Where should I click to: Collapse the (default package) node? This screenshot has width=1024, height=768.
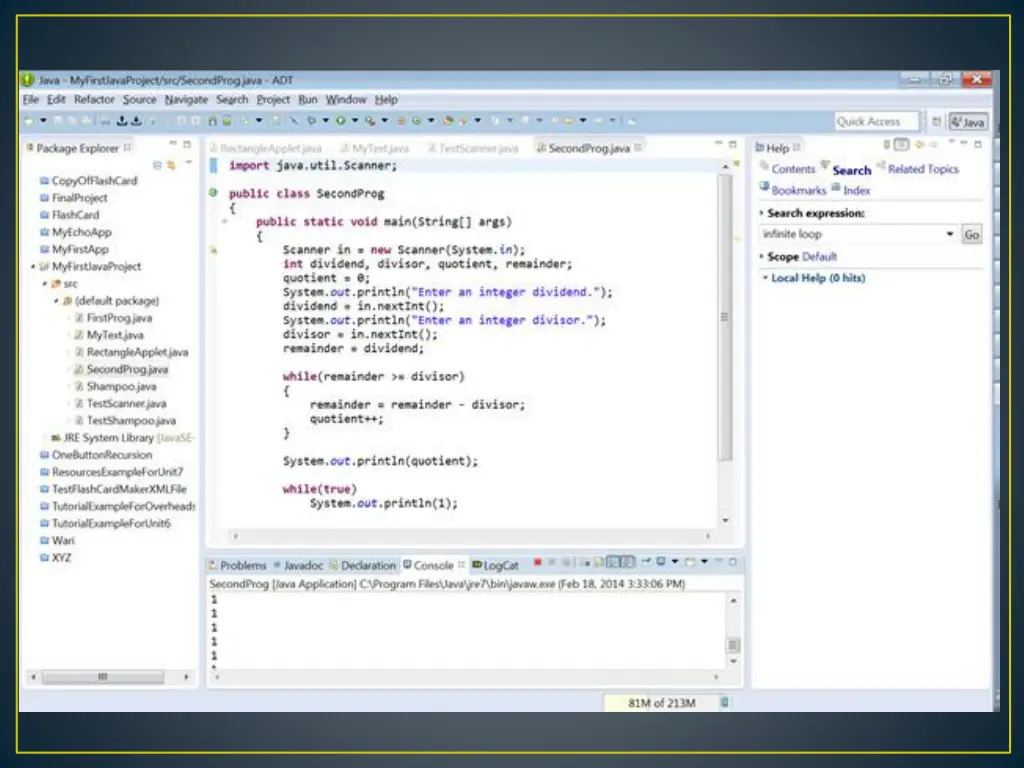56,301
